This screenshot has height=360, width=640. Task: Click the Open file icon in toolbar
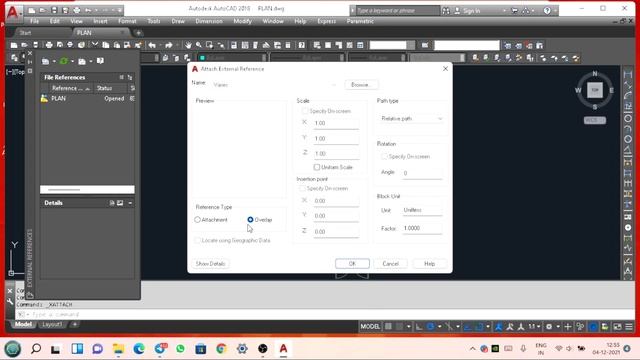(24, 45)
